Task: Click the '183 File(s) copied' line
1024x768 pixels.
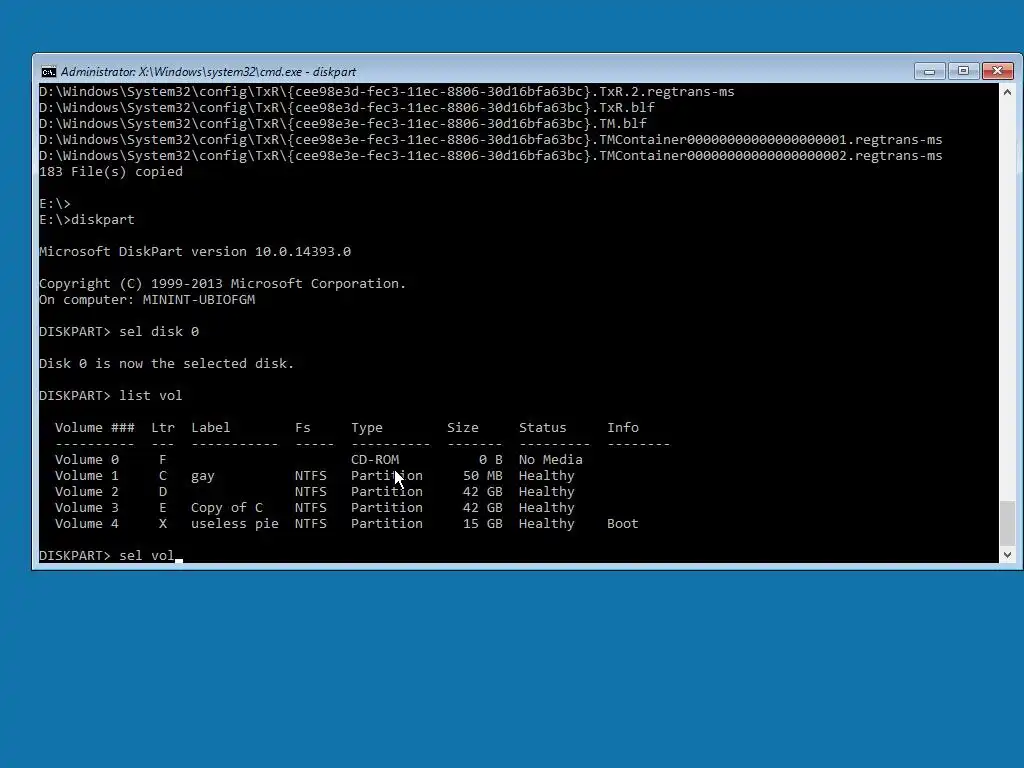Action: [x=111, y=171]
